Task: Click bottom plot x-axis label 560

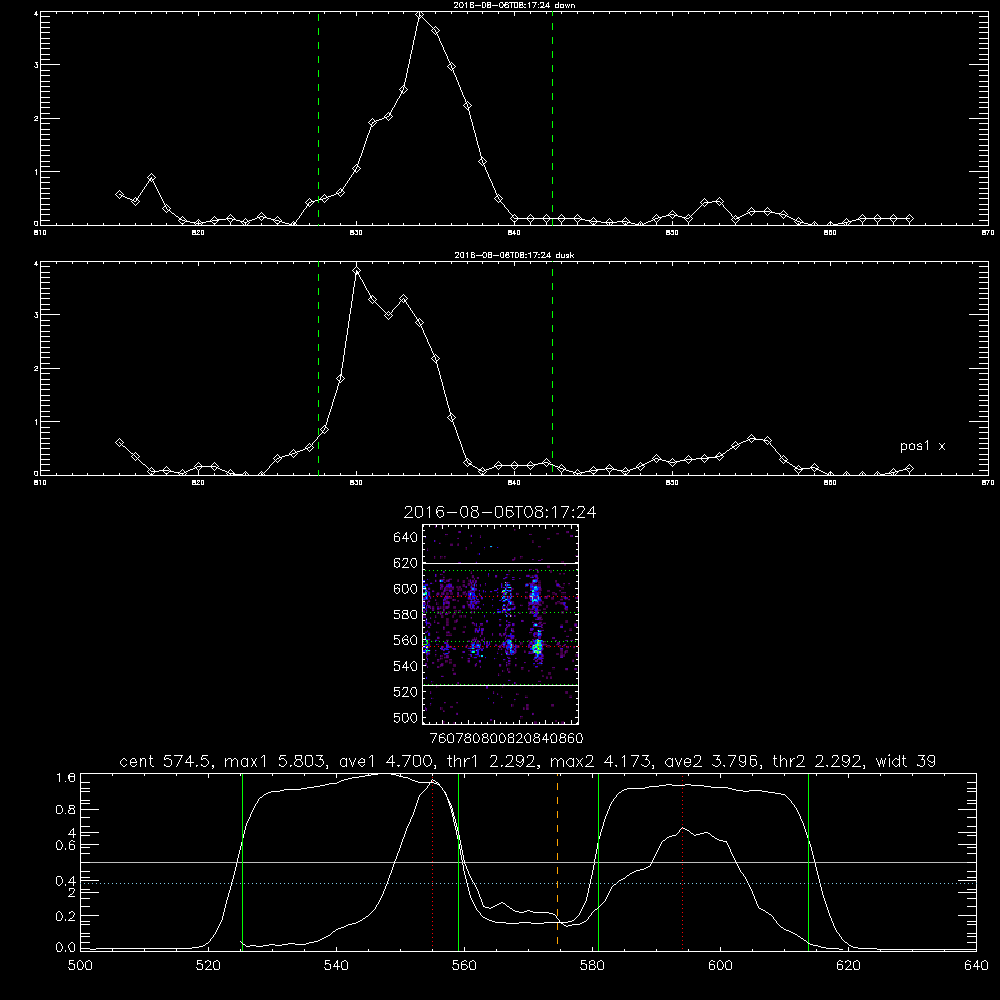Action: [x=464, y=966]
